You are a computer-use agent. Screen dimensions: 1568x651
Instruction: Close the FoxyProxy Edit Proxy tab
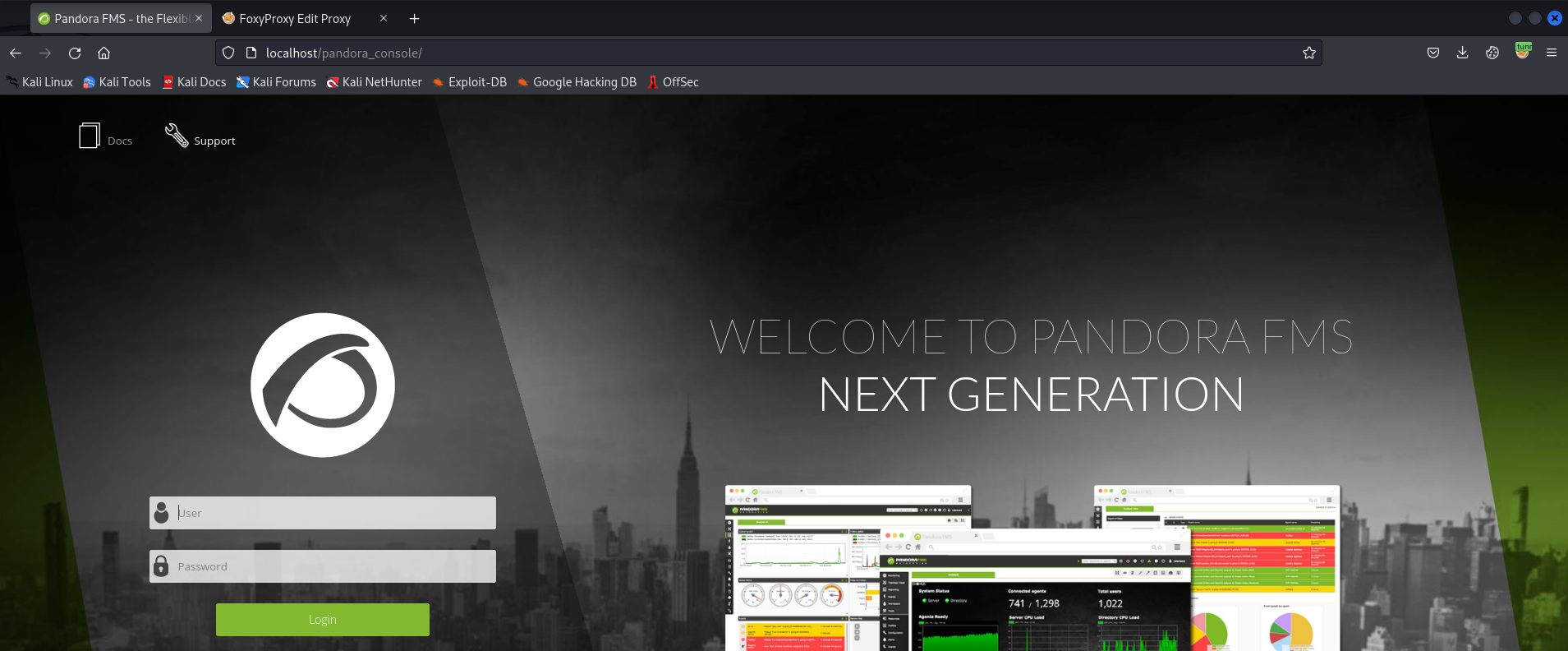384,18
